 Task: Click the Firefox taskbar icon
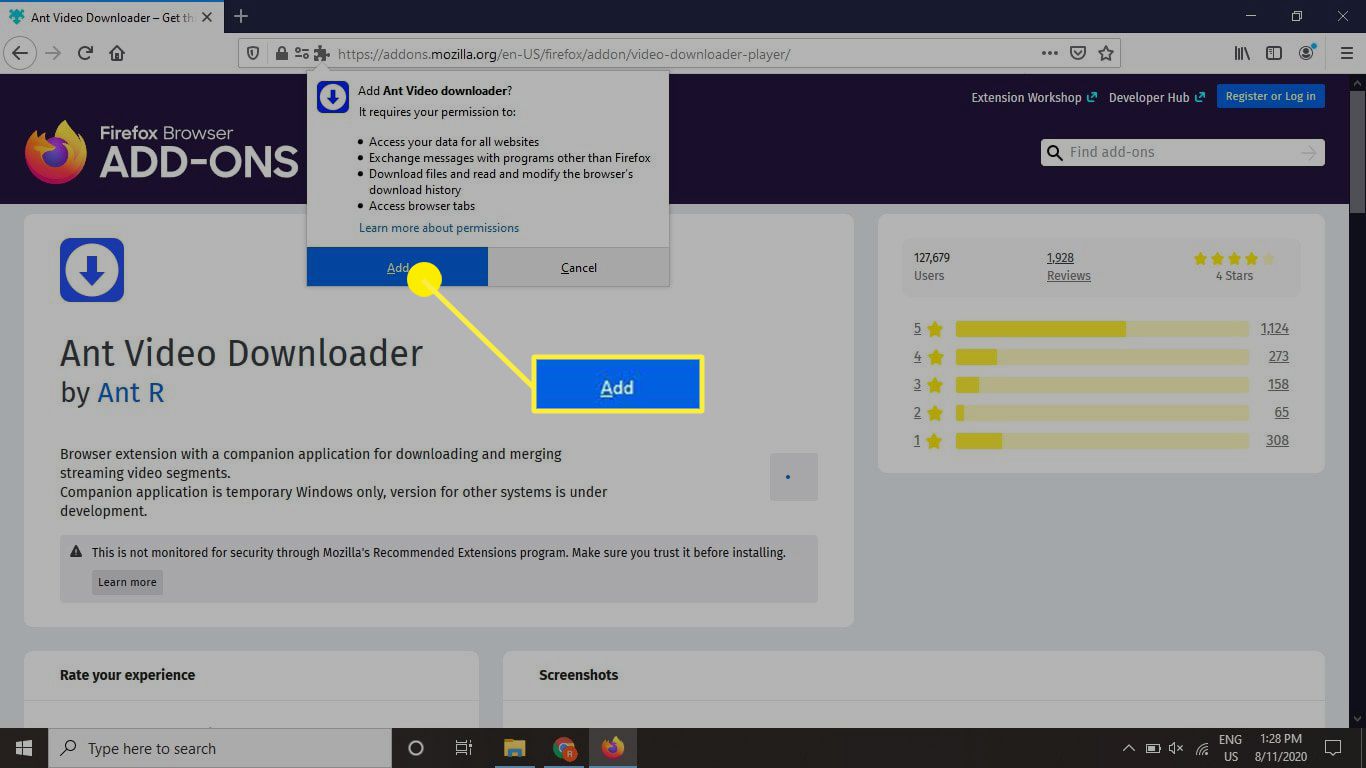click(x=613, y=748)
